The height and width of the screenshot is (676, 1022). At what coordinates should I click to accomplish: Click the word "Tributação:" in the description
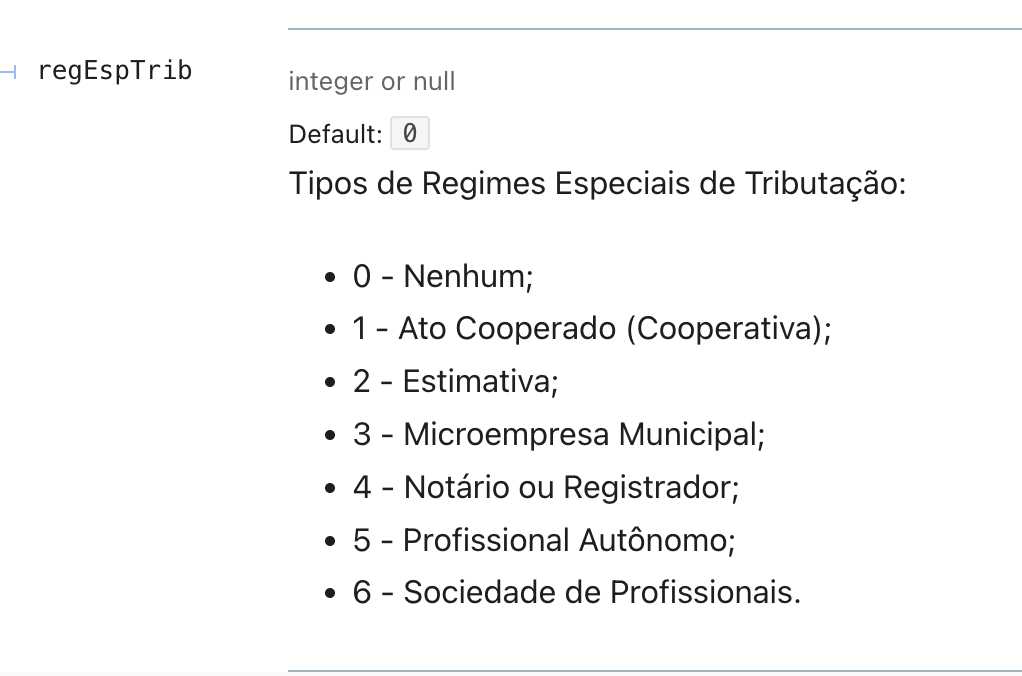pos(825,183)
